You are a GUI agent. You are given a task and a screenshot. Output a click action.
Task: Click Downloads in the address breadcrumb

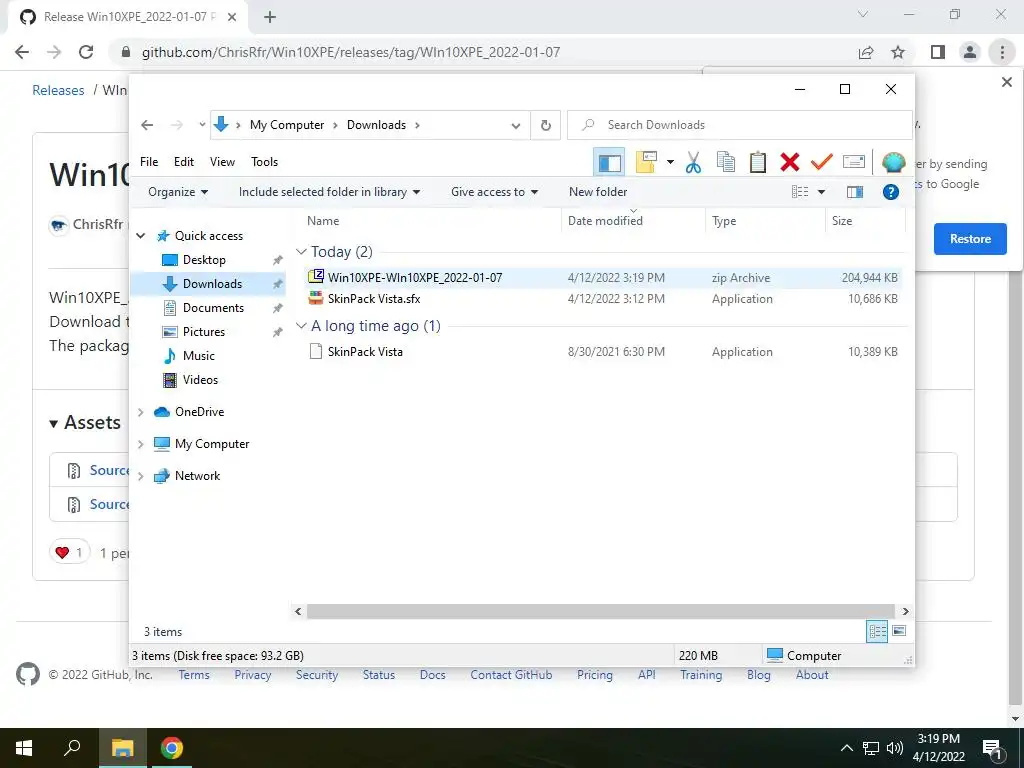coord(376,125)
